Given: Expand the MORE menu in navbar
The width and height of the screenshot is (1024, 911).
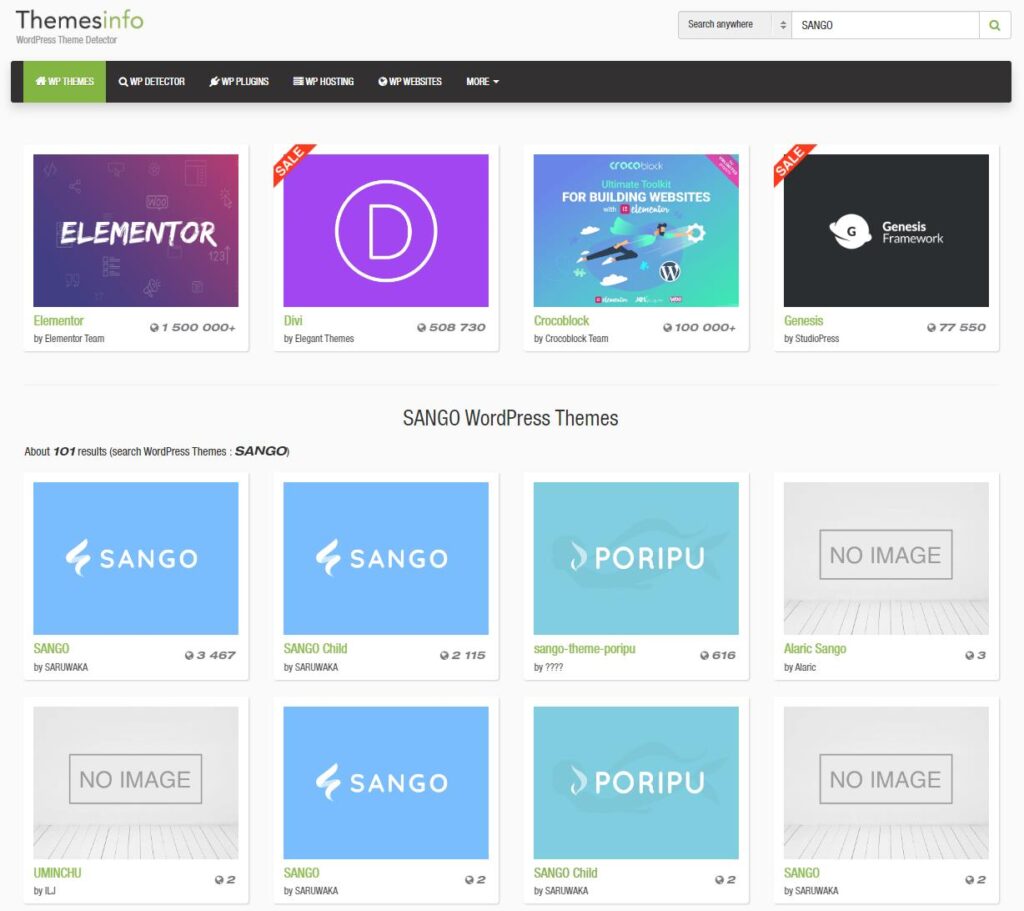Looking at the screenshot, I should point(482,82).
